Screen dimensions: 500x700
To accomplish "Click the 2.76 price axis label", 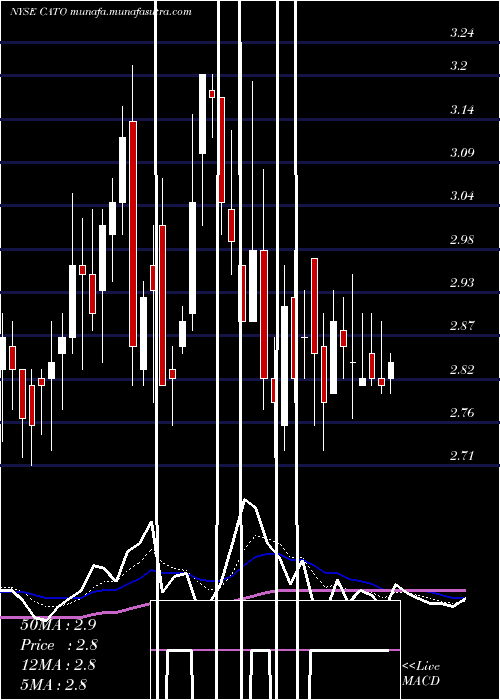I will 462,412.
